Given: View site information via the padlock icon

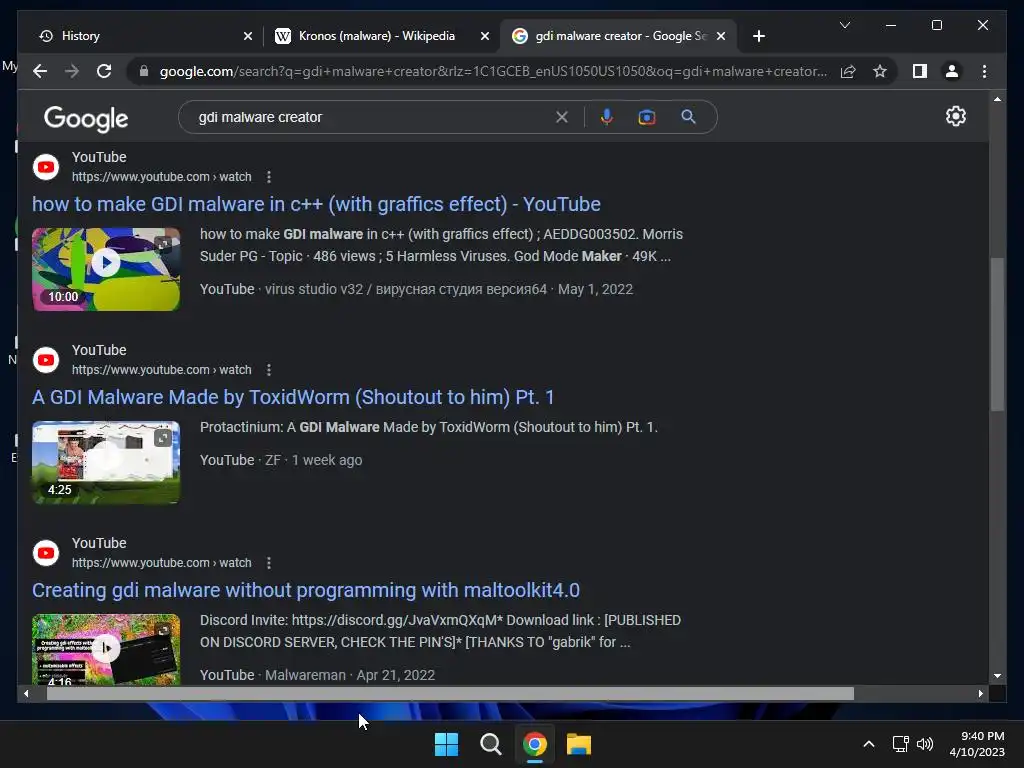Looking at the screenshot, I should pos(144,71).
